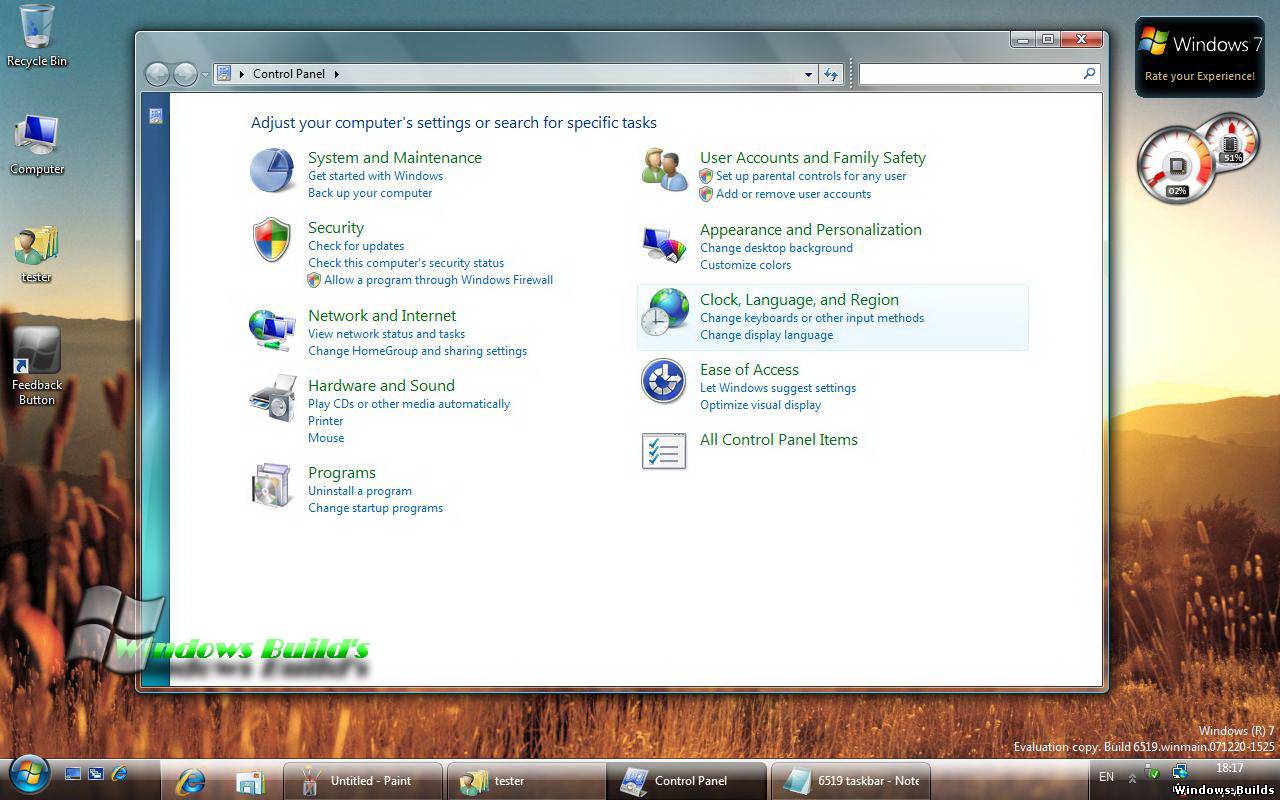Expand the root breadcrumb arrow before Control Panel
This screenshot has height=800, width=1280.
coord(242,74)
